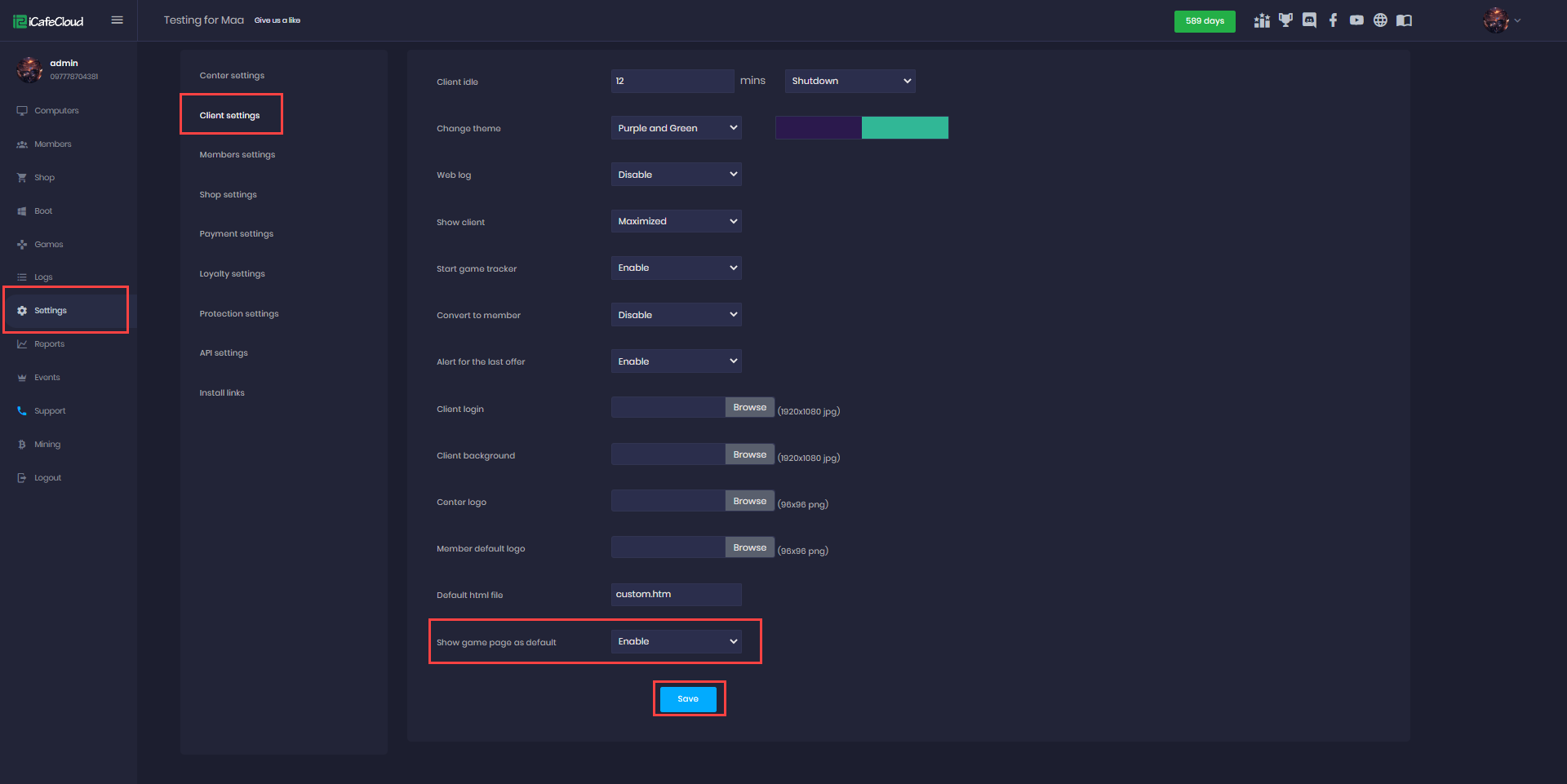The image size is (1567, 784).
Task: Expand Show game page as default dropdown
Action: pyautogui.click(x=676, y=642)
